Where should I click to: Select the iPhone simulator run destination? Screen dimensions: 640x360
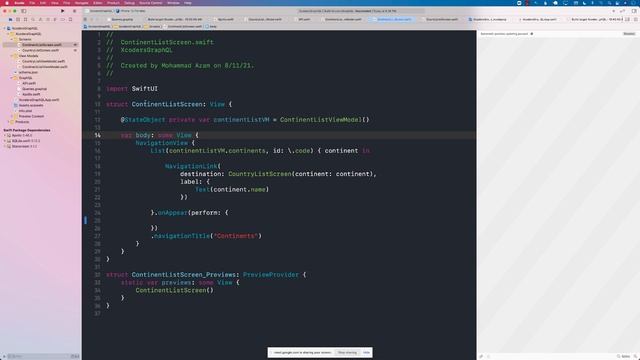tap(131, 11)
